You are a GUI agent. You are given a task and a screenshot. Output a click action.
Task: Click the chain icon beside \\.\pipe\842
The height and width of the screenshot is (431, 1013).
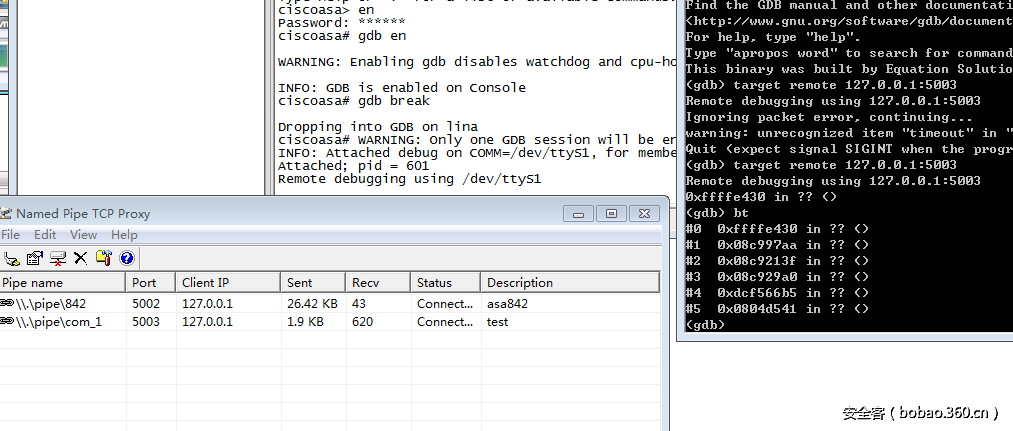[x=6, y=303]
